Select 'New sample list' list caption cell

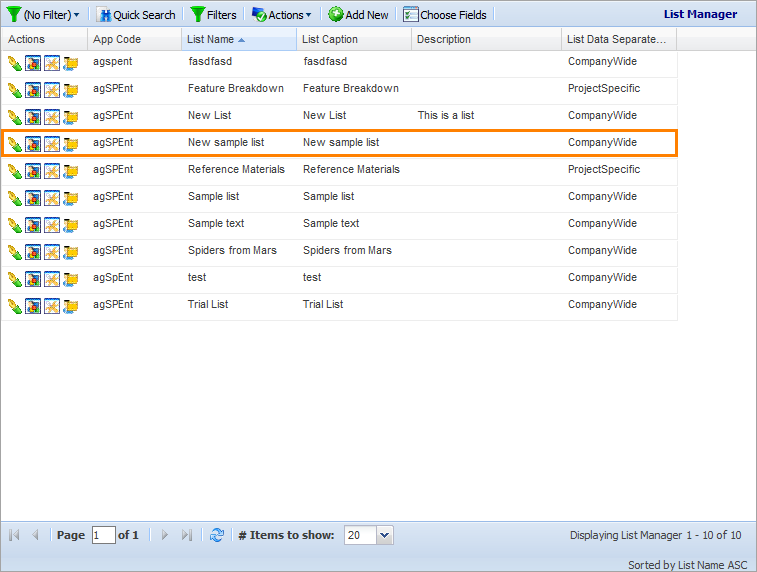pos(341,142)
